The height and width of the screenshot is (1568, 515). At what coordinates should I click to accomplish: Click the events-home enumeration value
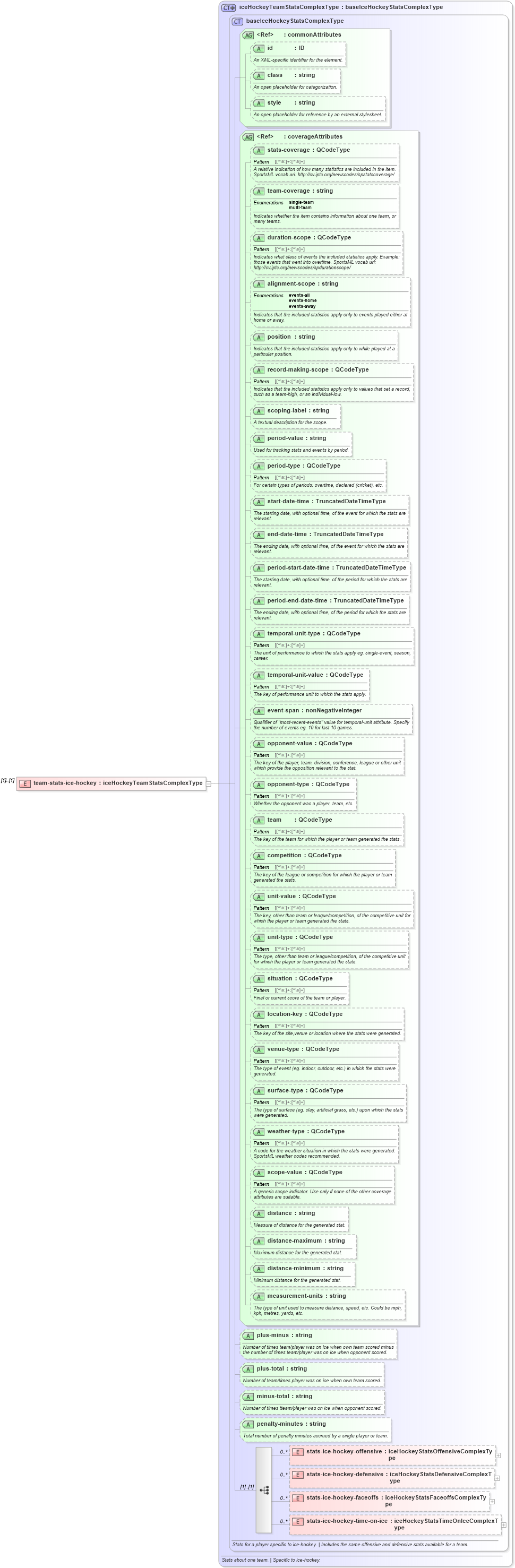tap(303, 300)
